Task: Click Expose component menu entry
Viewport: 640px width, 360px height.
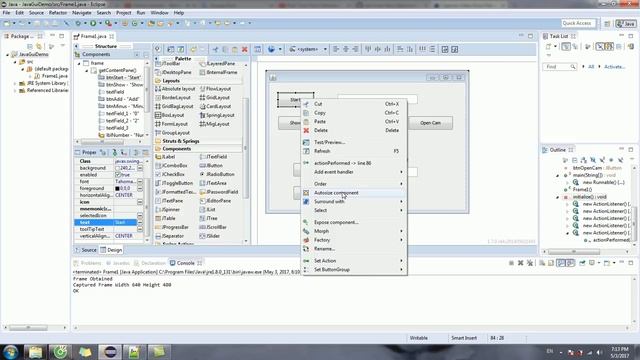Action: tap(354, 222)
